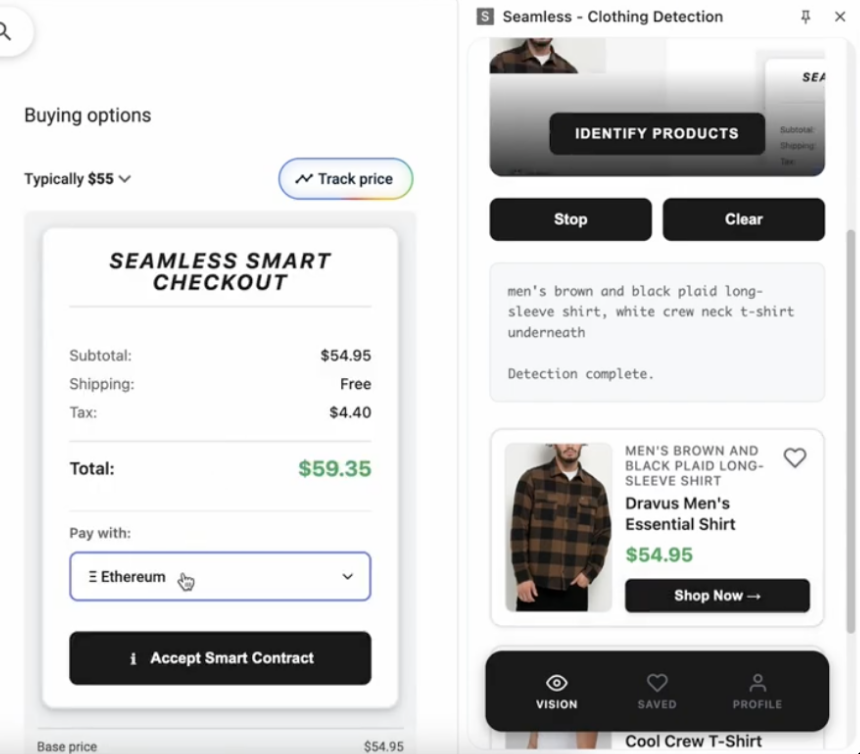Click the Clear button
This screenshot has width=860, height=754.
(743, 219)
